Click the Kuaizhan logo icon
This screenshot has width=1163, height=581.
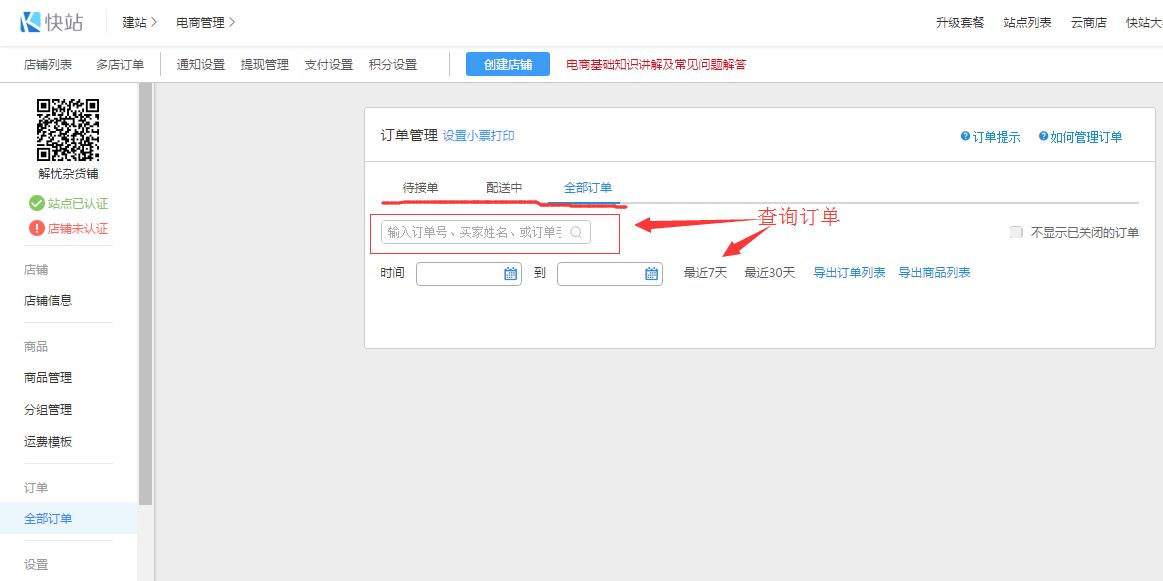(31, 22)
